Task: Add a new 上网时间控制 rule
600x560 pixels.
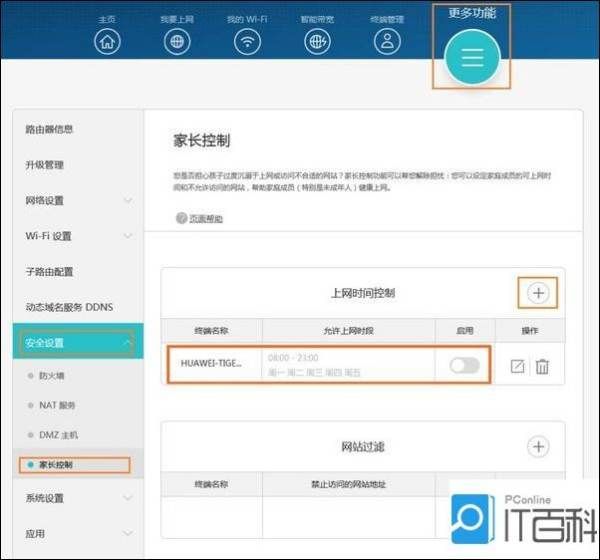Action: [x=538, y=293]
